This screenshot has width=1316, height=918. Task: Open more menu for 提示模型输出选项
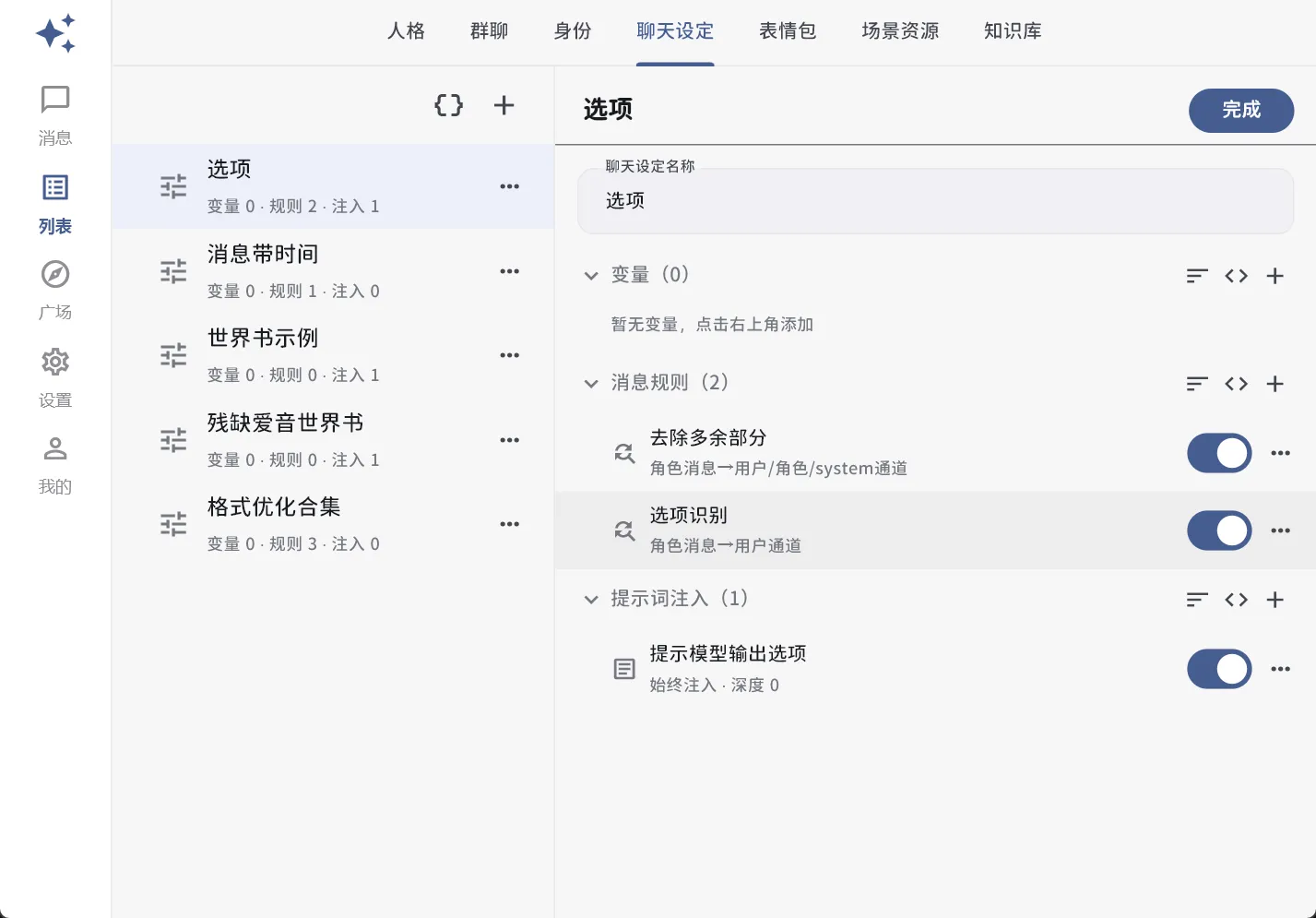1281,669
